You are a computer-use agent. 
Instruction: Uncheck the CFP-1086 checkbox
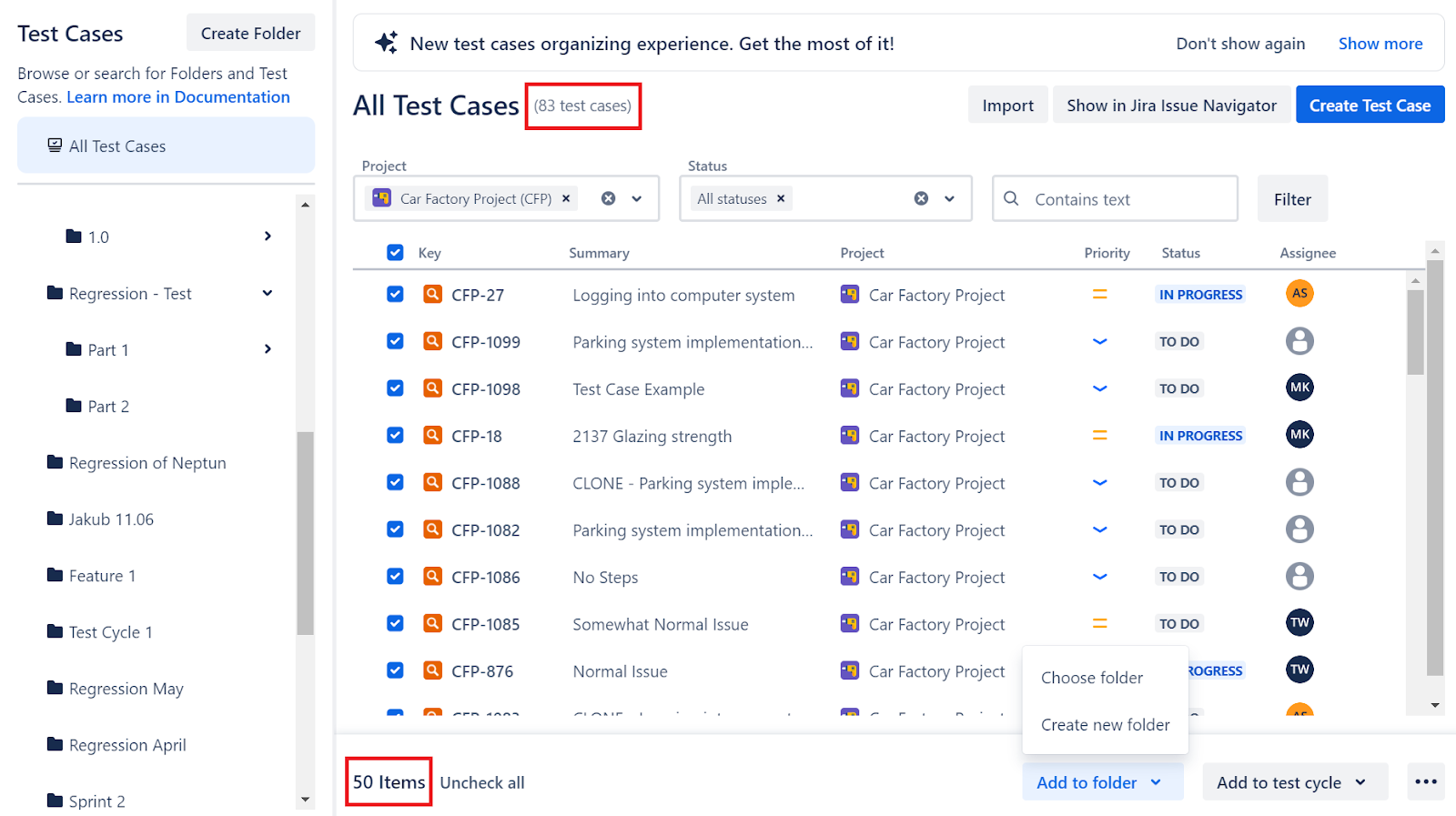[x=395, y=576]
